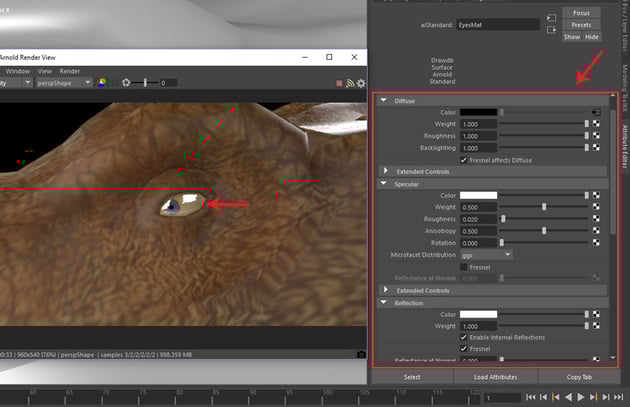Toggle Fresnel affects Diffuse checkbox

tap(463, 160)
